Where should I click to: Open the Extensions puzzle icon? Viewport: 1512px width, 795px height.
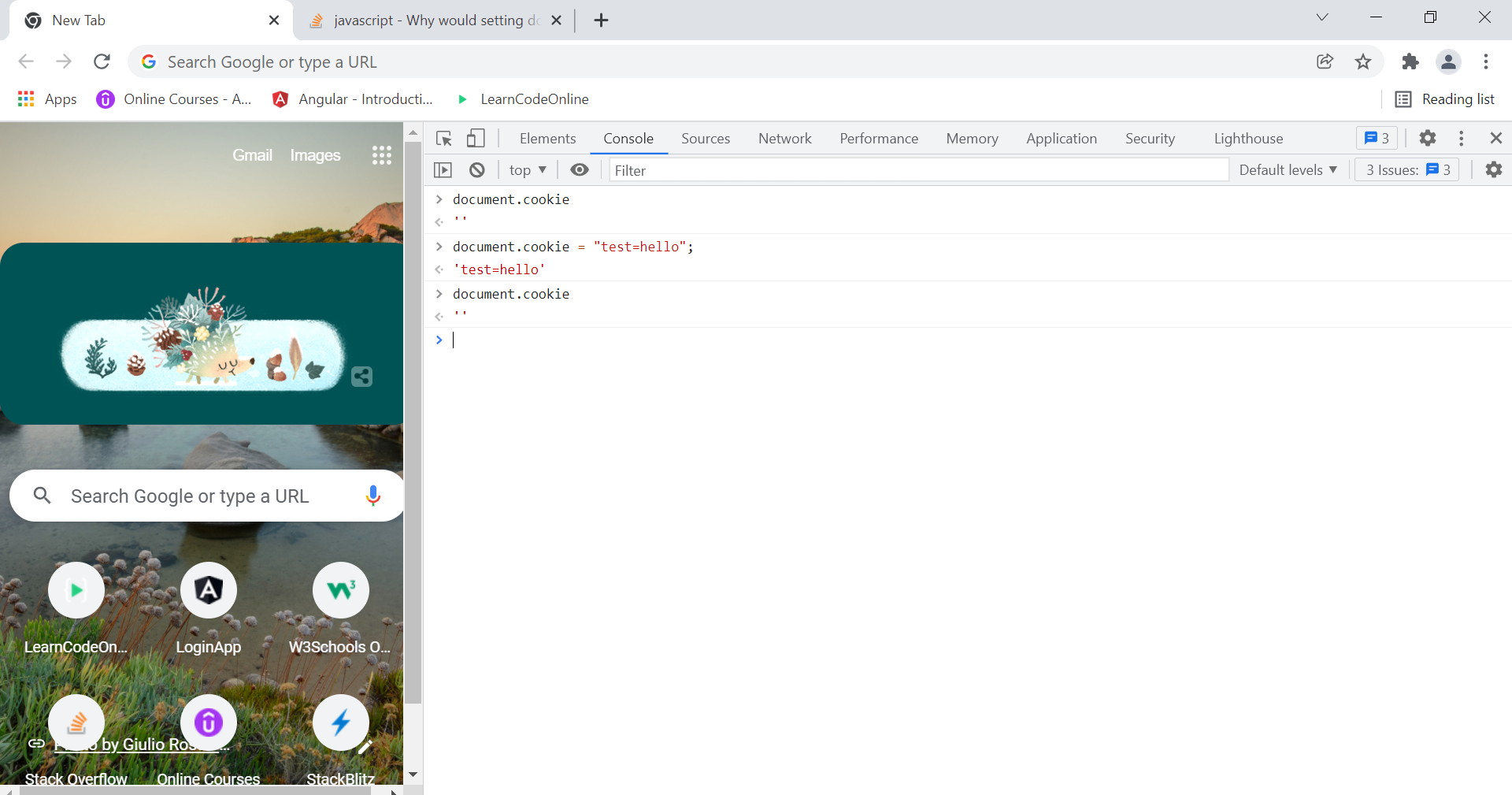1410,61
